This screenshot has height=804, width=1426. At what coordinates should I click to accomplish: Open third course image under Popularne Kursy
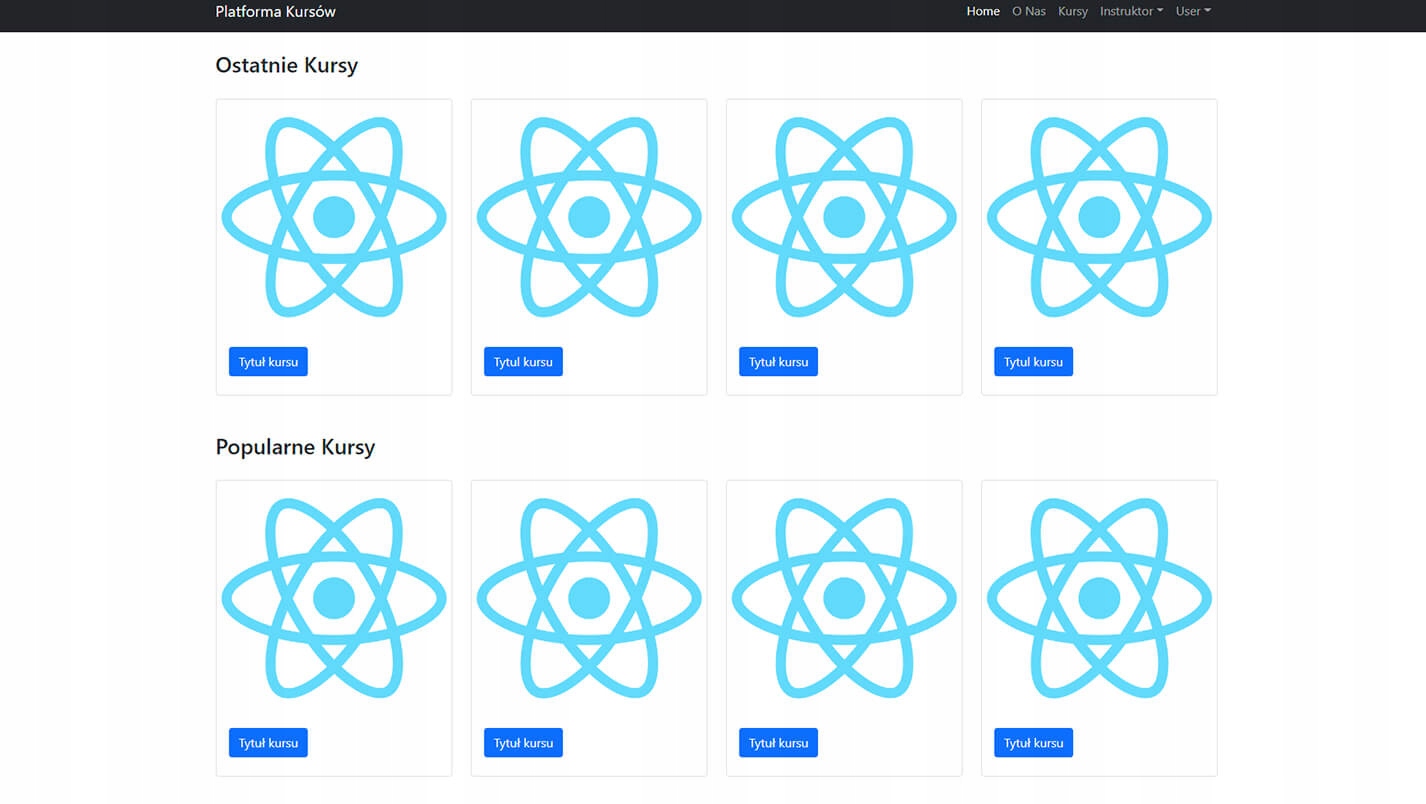click(x=844, y=598)
